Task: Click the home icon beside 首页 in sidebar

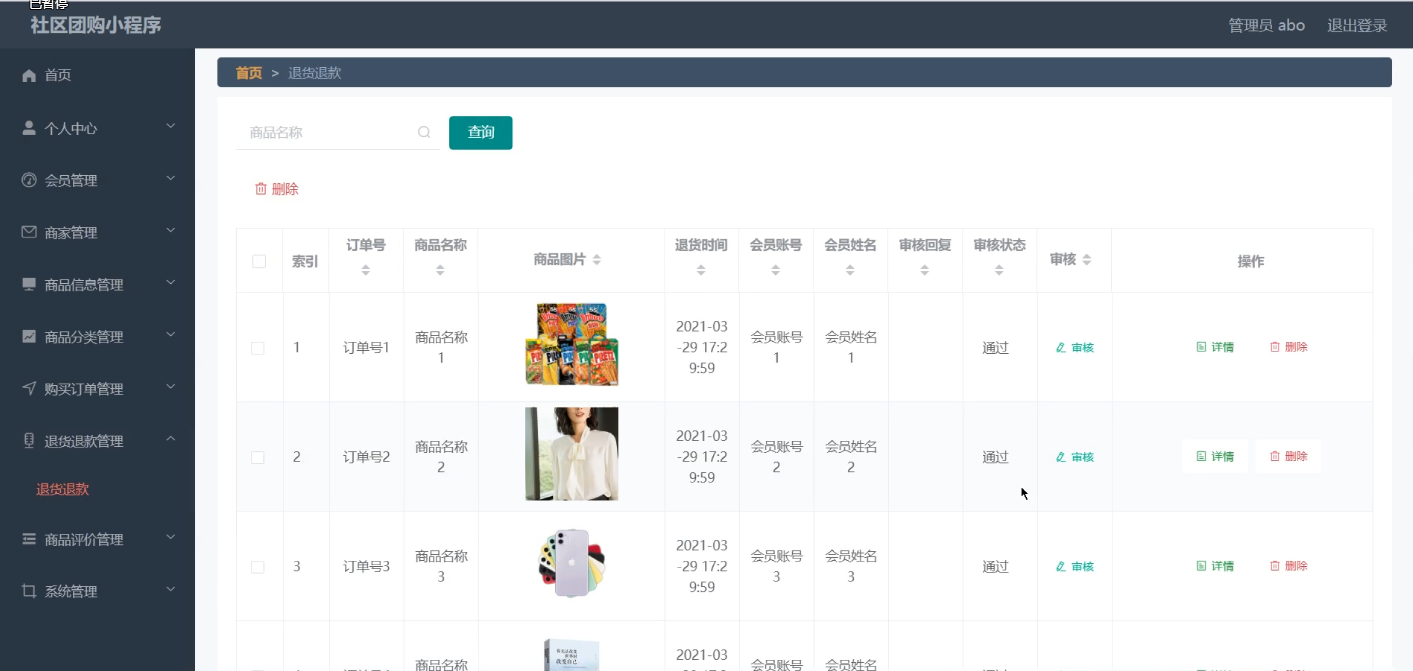Action: [29, 75]
